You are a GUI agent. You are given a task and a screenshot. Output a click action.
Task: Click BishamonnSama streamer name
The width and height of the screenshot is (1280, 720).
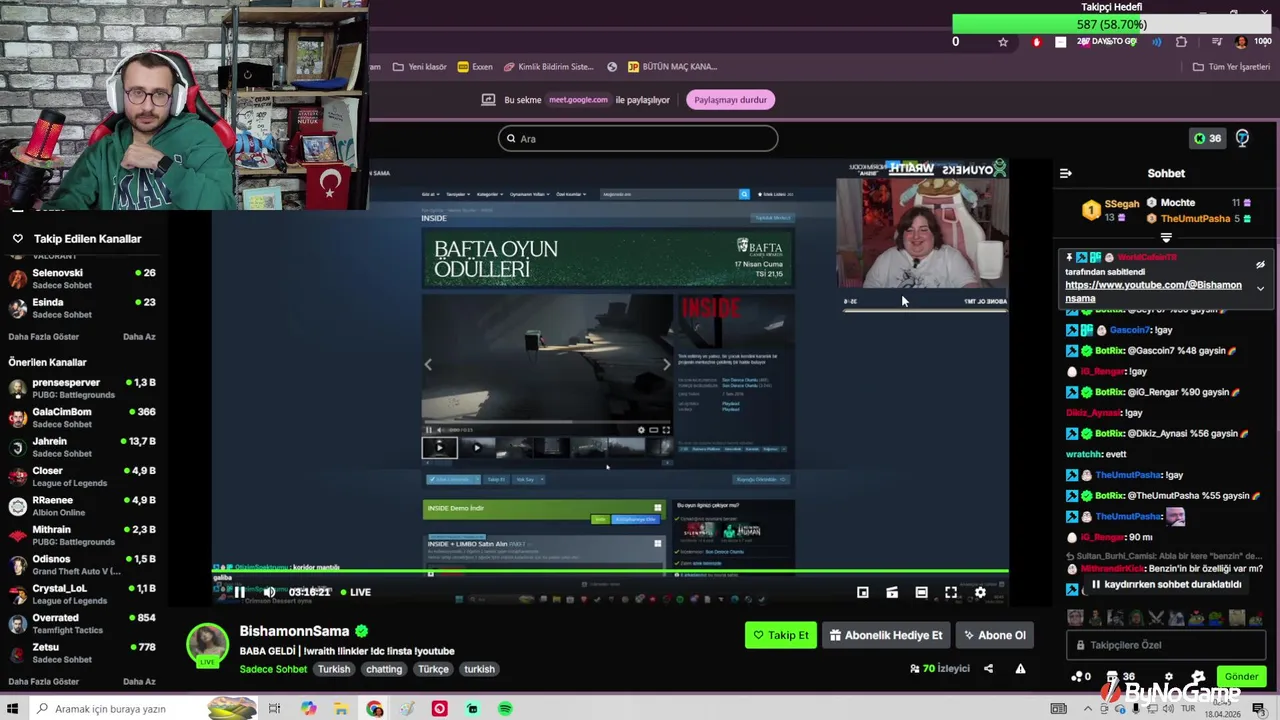click(294, 631)
